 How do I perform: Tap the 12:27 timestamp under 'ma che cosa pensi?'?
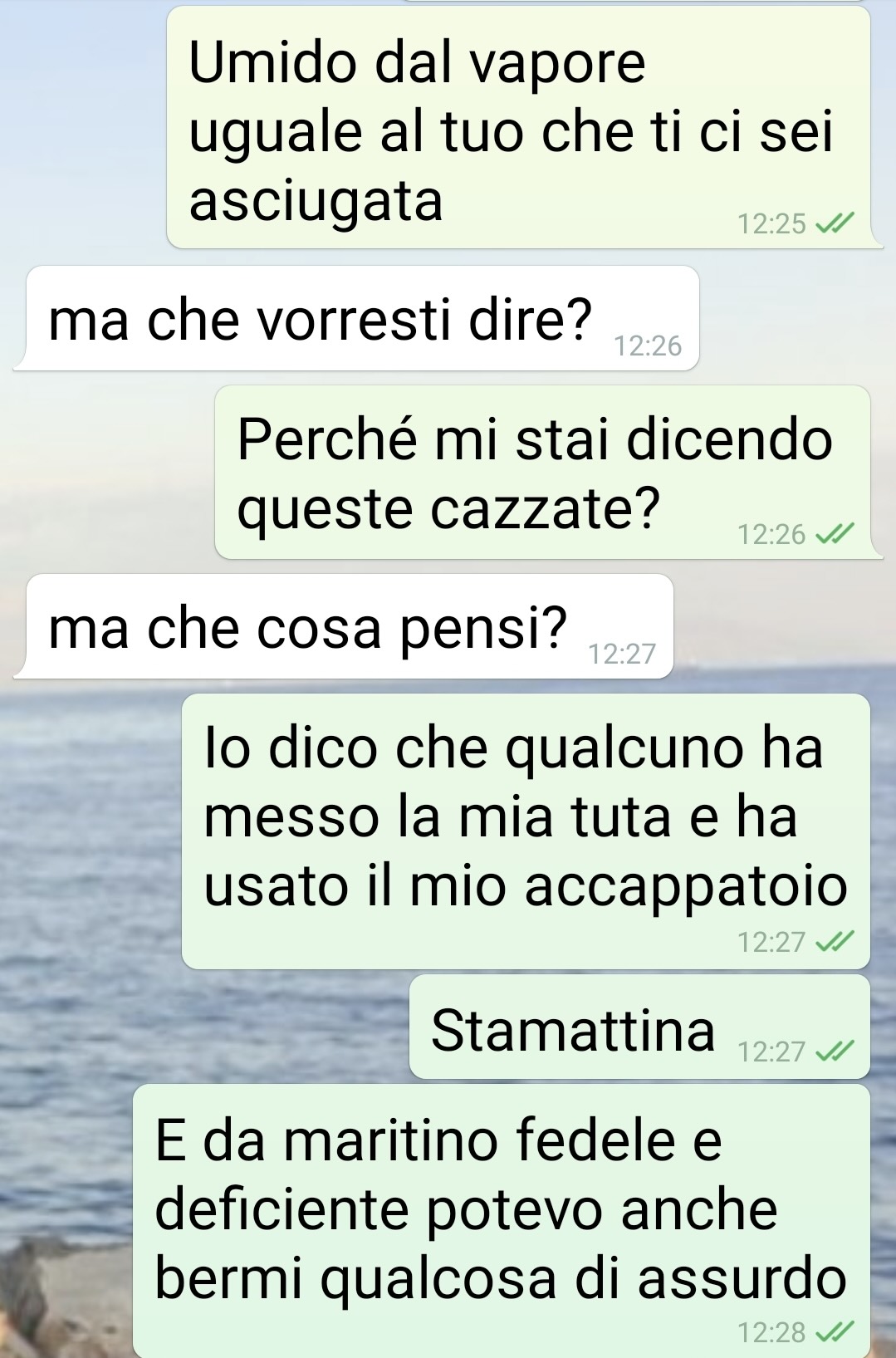622,654
